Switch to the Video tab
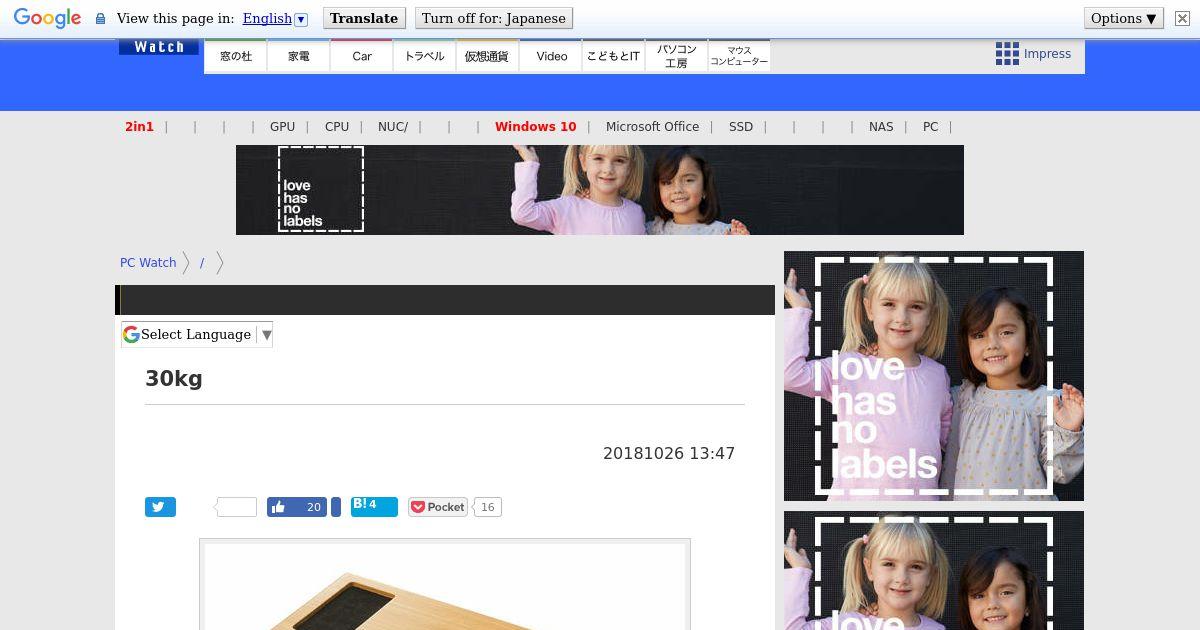The width and height of the screenshot is (1200, 630). click(x=551, y=56)
